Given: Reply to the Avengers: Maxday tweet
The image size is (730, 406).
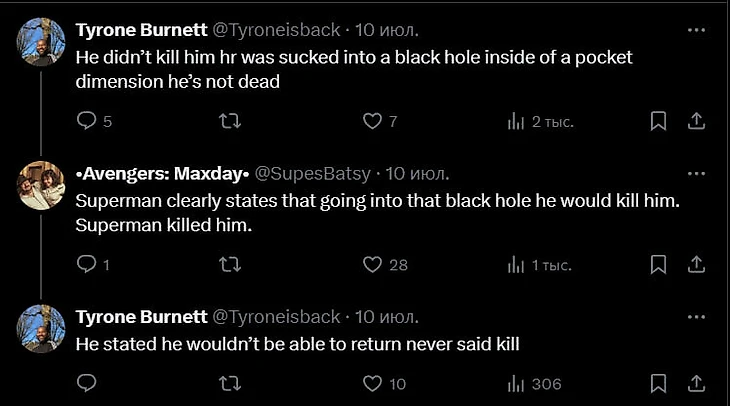Looking at the screenshot, I should tap(87, 265).
